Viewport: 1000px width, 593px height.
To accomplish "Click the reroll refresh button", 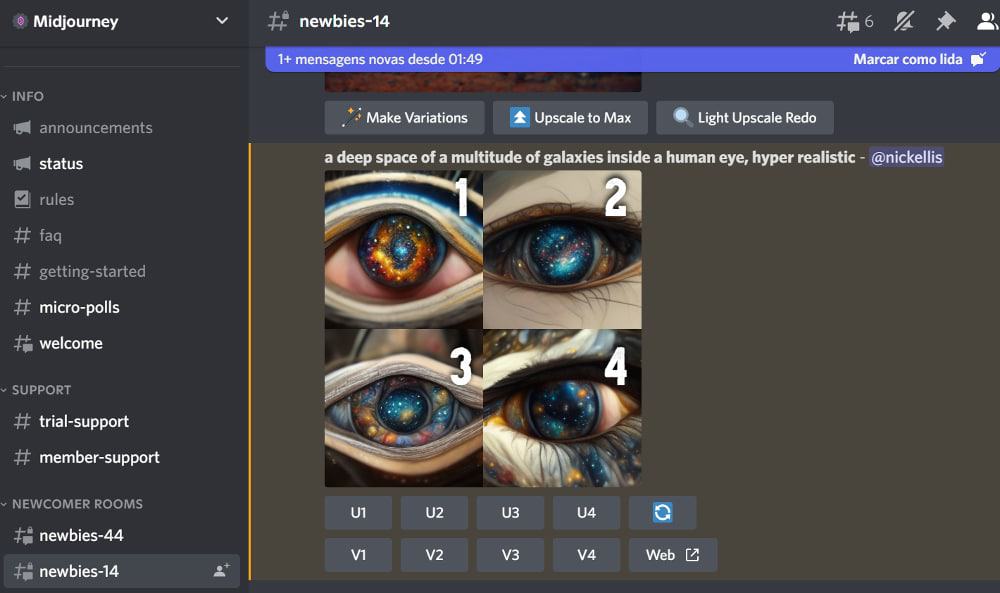I will tap(663, 512).
